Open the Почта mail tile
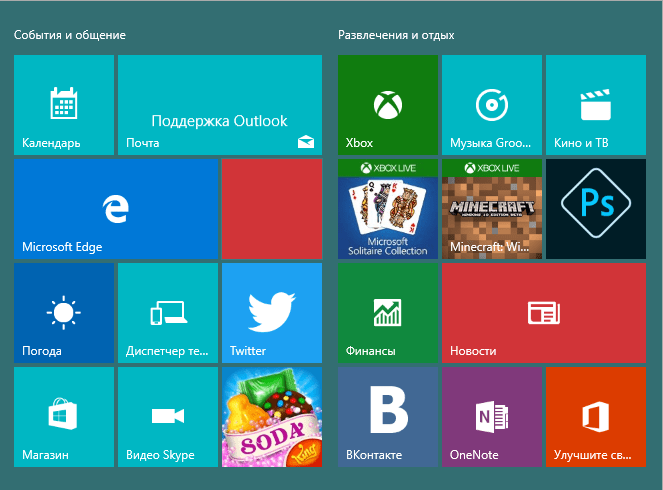This screenshot has height=490, width=663. pos(220,105)
